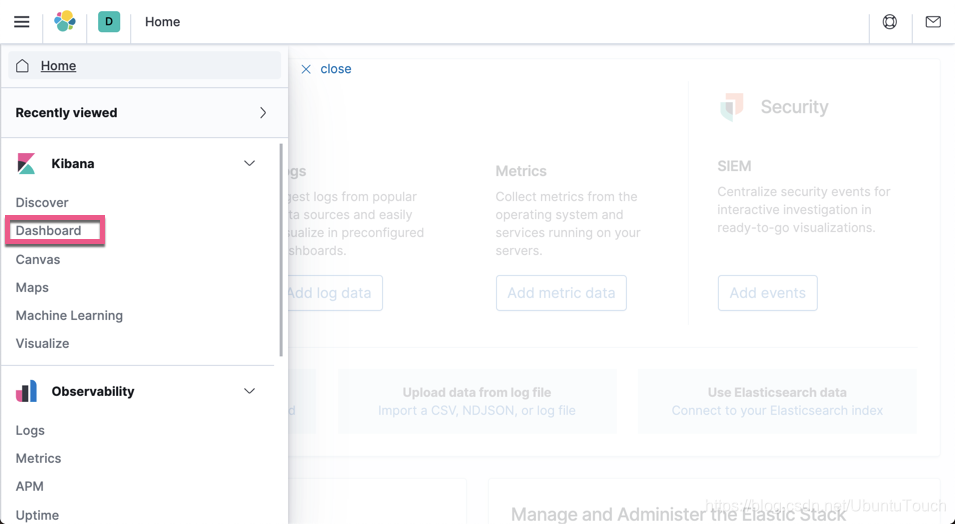Viewport: 955px width, 524px height.
Task: Click the close link text
Action: (x=336, y=69)
